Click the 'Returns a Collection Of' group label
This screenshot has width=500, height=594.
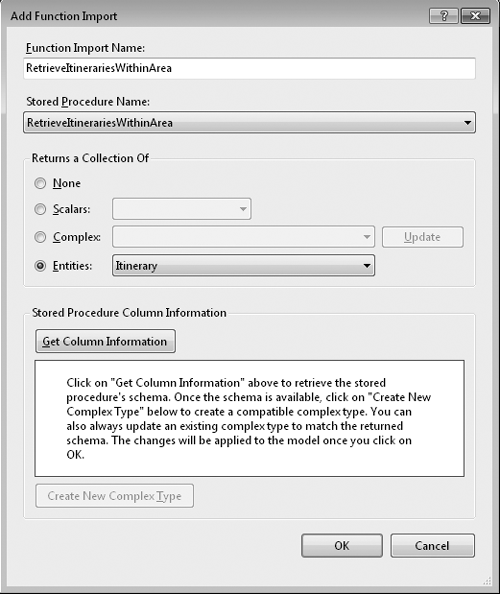pyautogui.click(x=90, y=158)
